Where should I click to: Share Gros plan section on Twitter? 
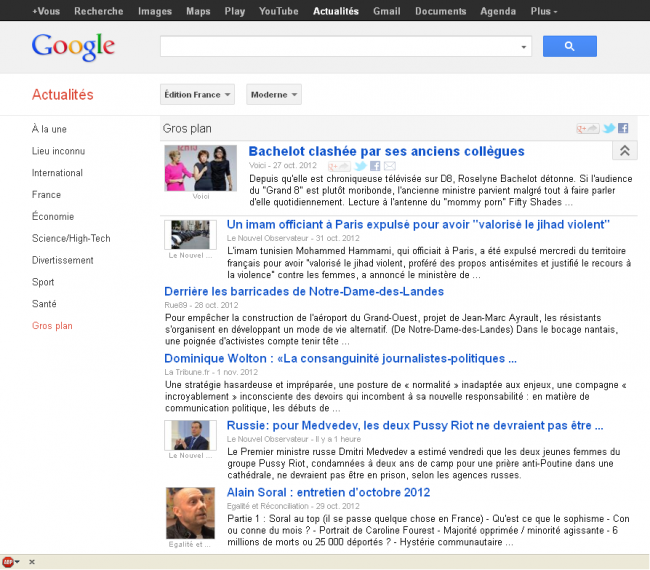pyautogui.click(x=609, y=128)
